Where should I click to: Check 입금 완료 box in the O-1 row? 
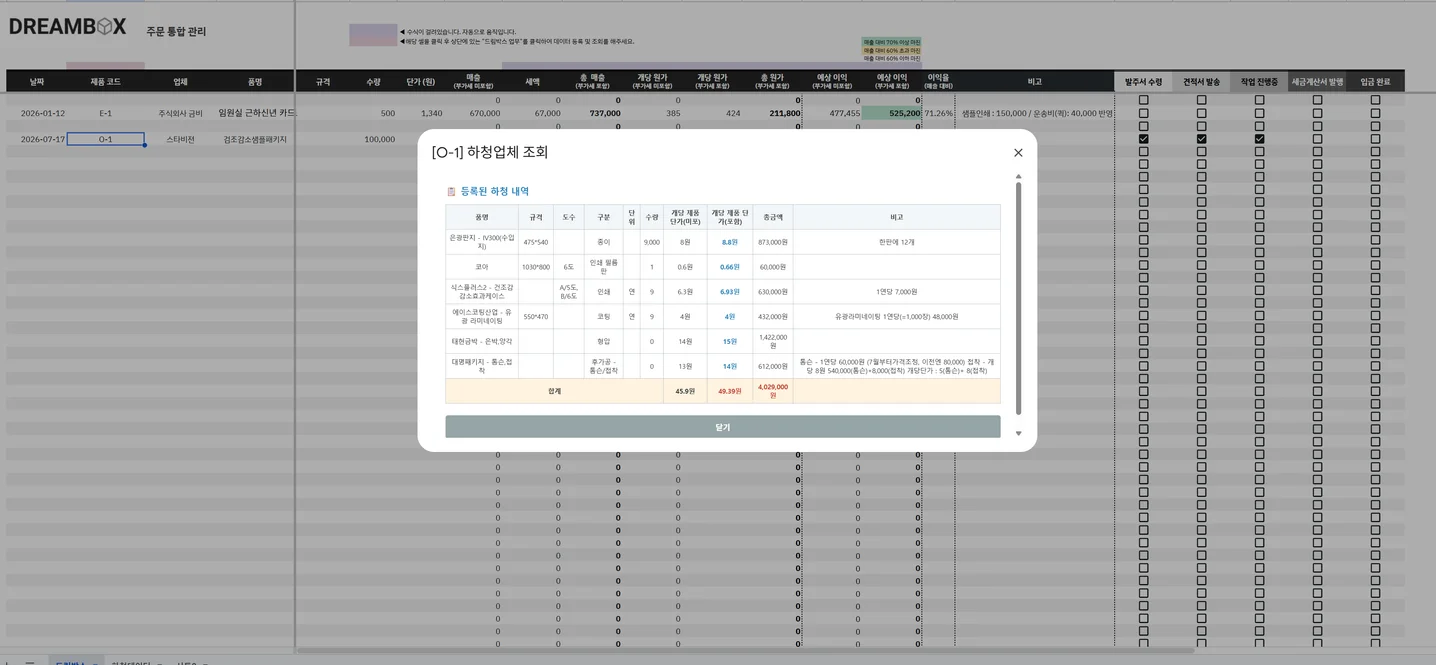point(1375,139)
